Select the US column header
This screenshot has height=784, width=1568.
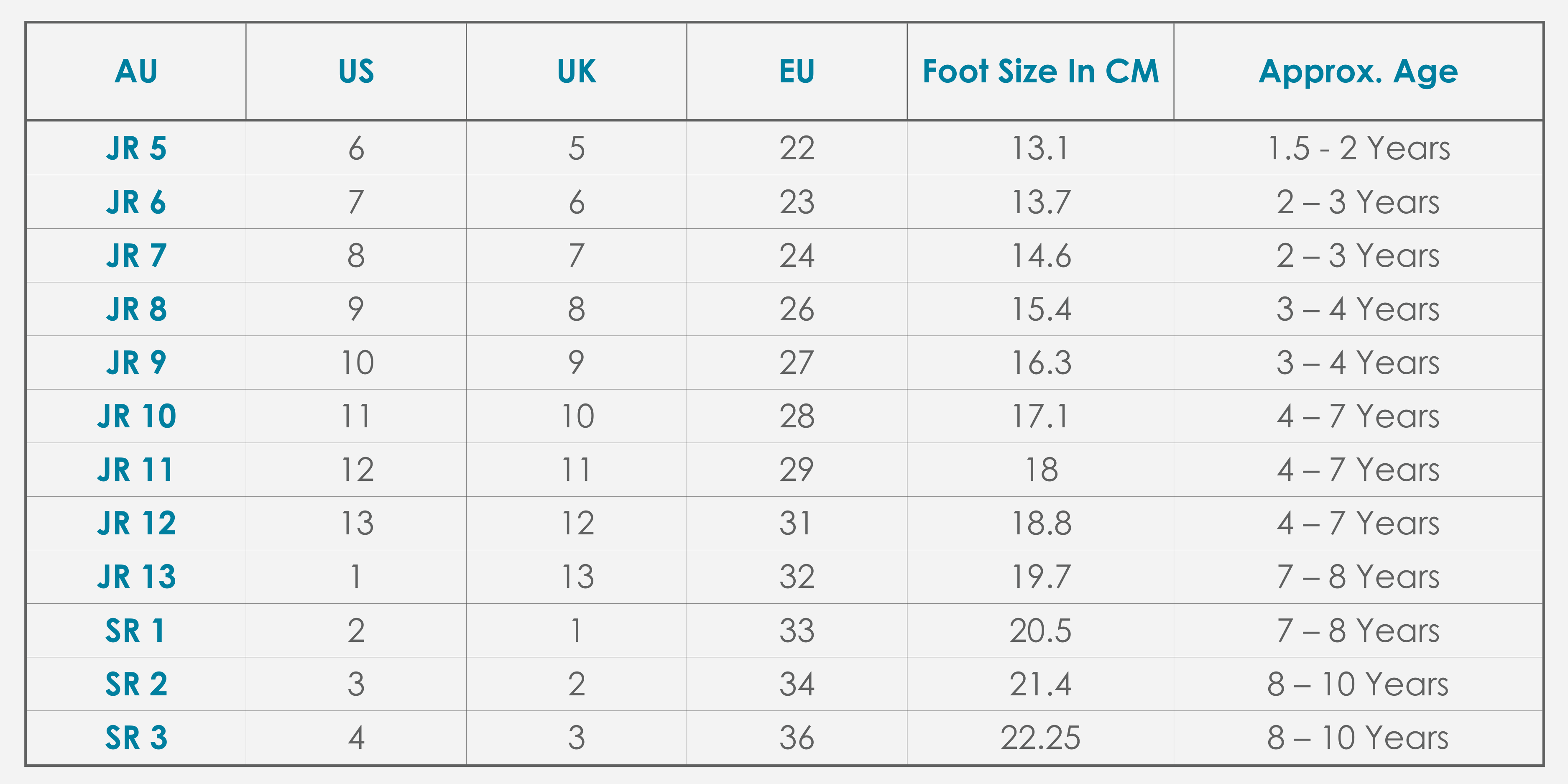(x=356, y=71)
